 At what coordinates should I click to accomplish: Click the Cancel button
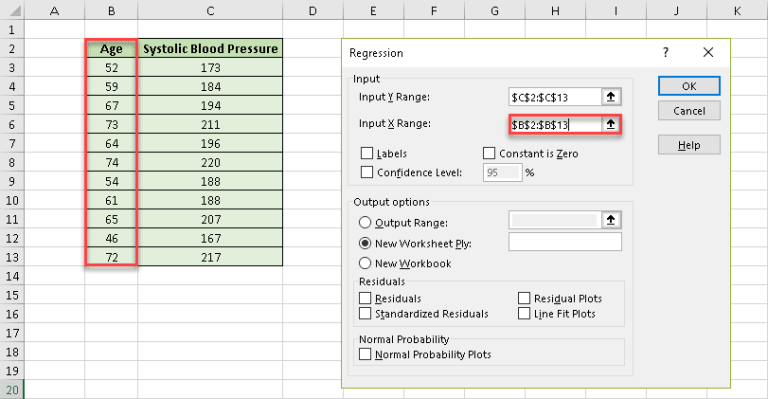(689, 111)
